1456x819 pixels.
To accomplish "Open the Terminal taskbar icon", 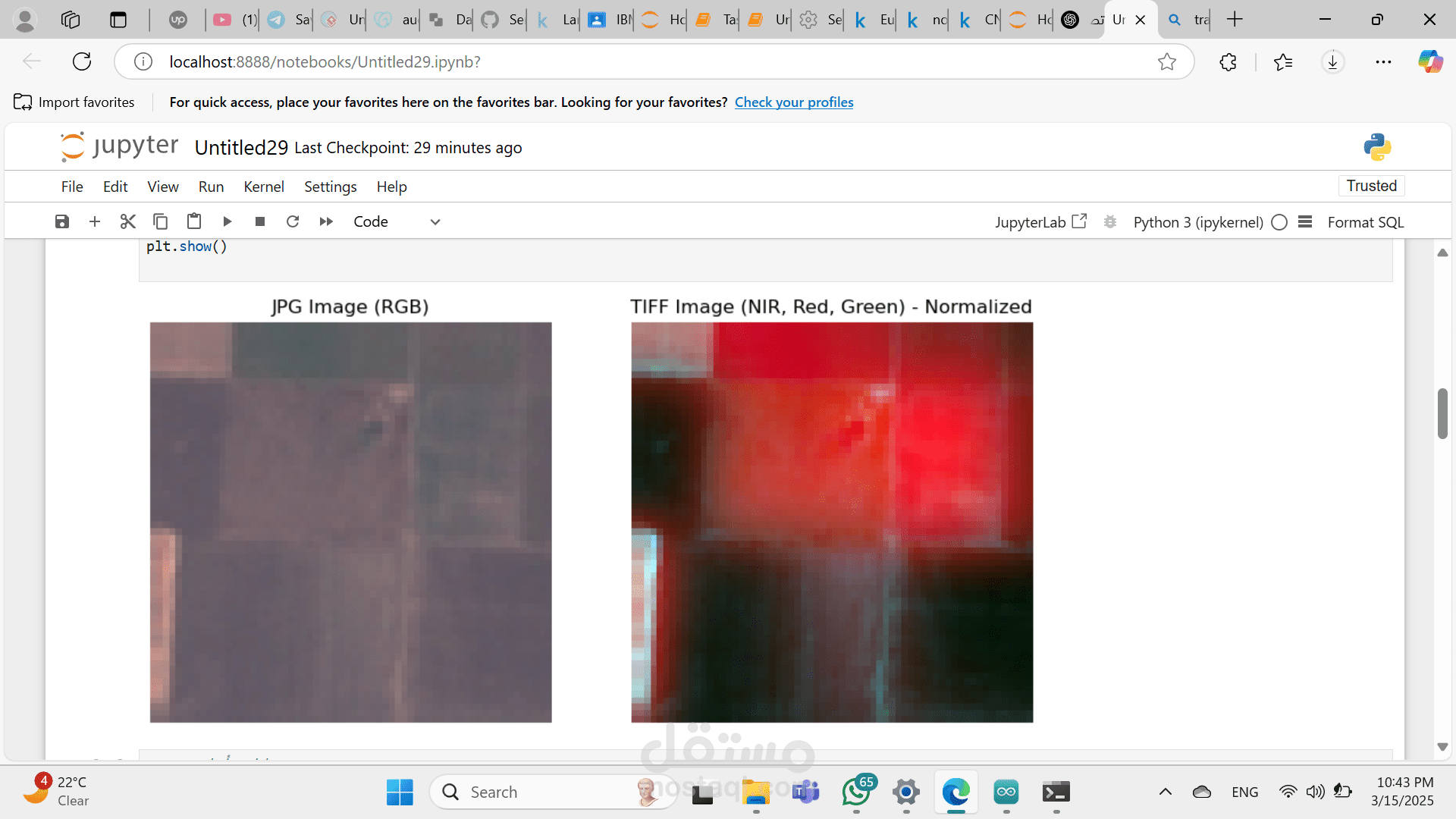I will coord(1056,792).
